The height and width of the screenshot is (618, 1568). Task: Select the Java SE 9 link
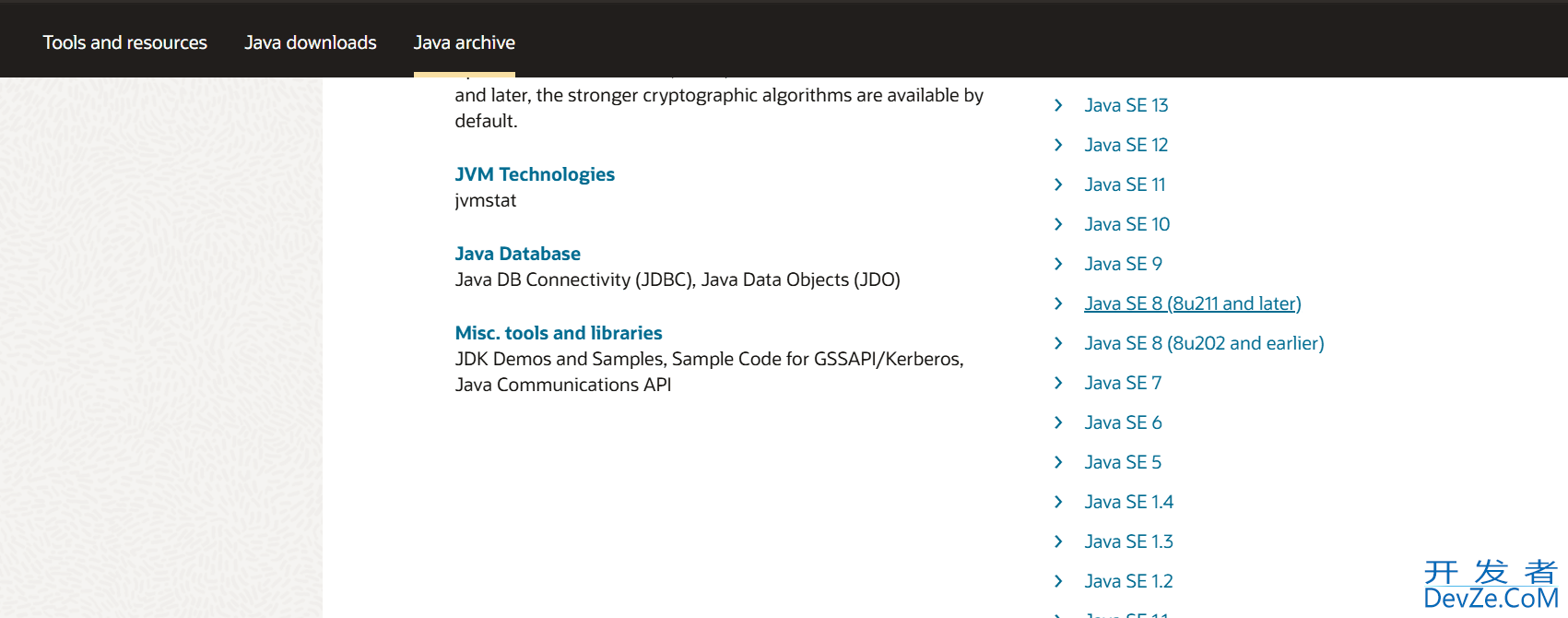click(1124, 264)
